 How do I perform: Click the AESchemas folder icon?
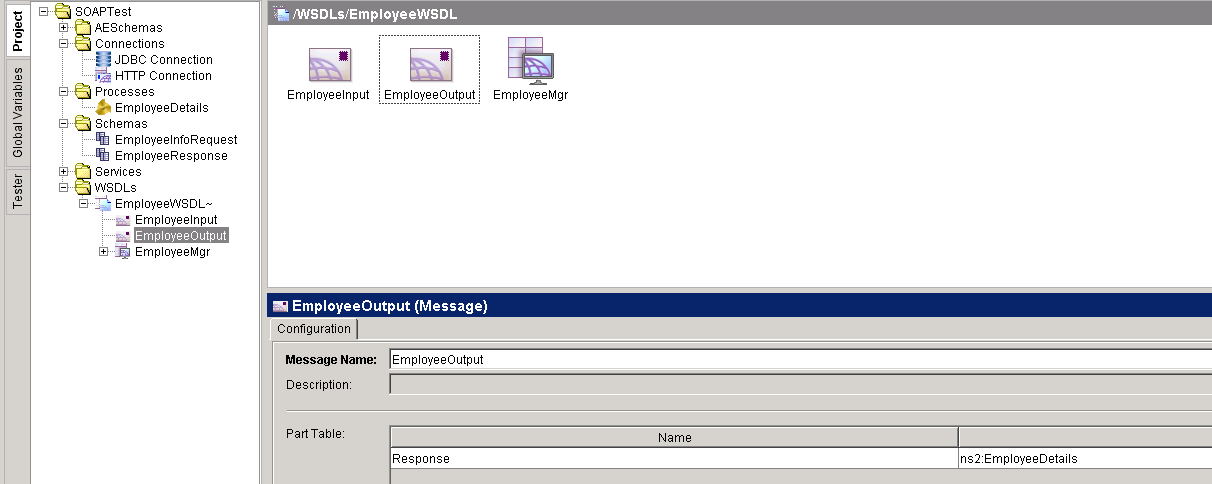tap(83, 28)
